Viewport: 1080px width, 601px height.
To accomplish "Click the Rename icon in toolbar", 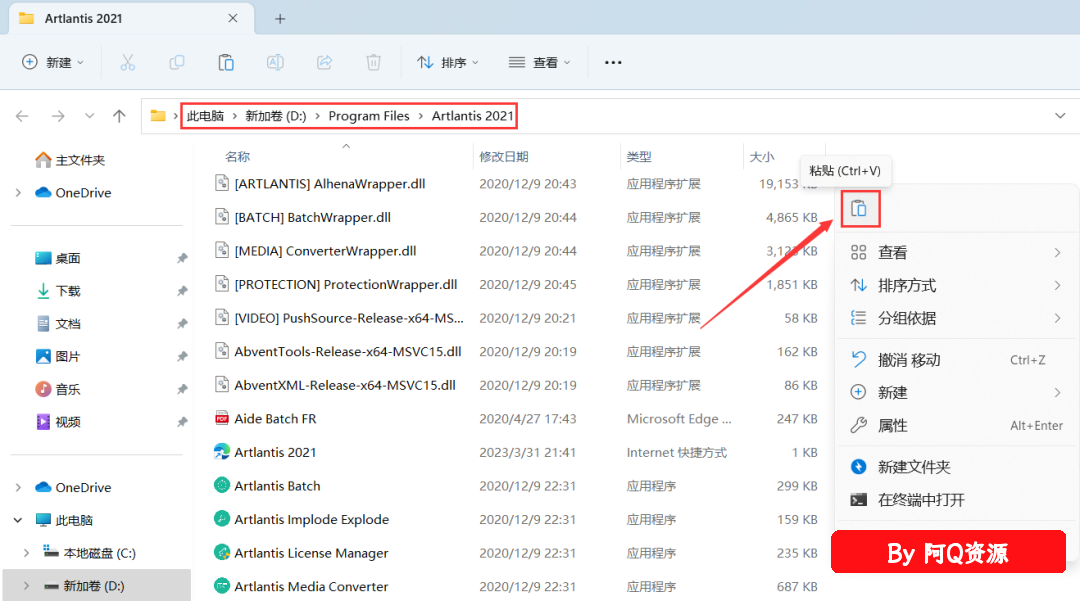I will 276,63.
